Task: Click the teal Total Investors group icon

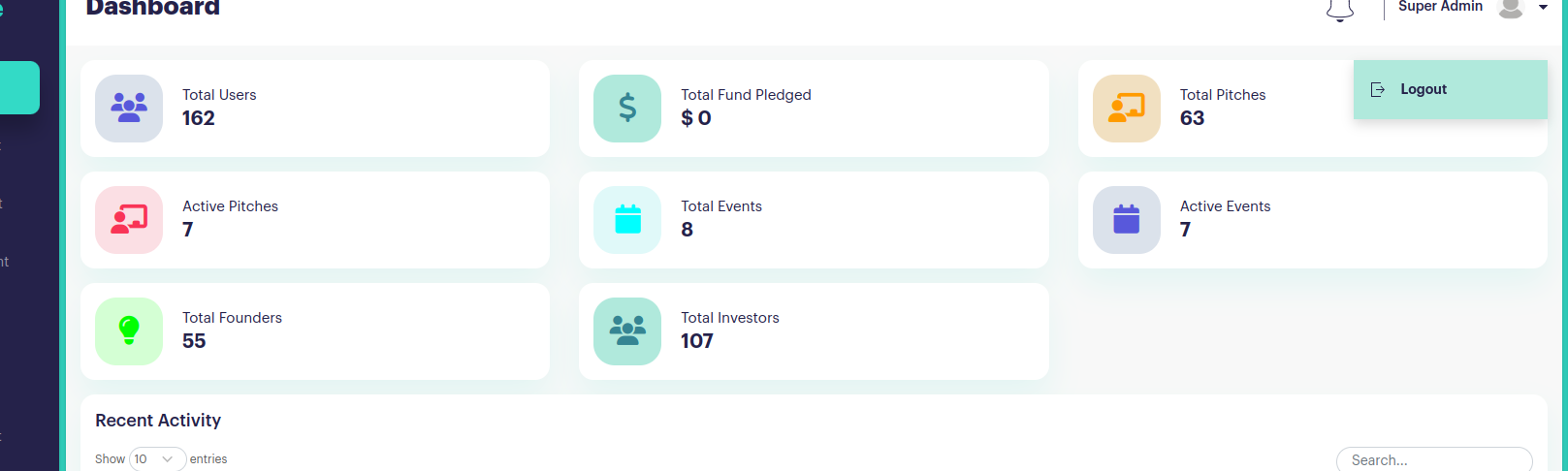Action: [627, 331]
